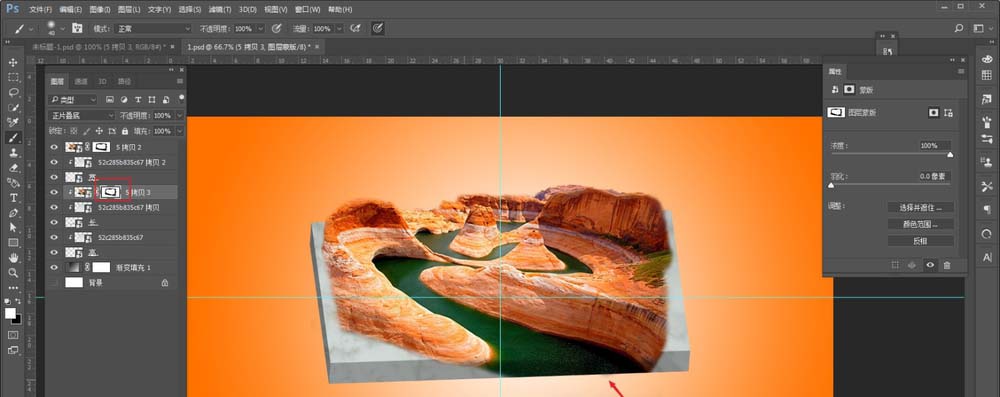Hide the '52c285b835c67 拷贝 2' layer

(x=54, y=162)
